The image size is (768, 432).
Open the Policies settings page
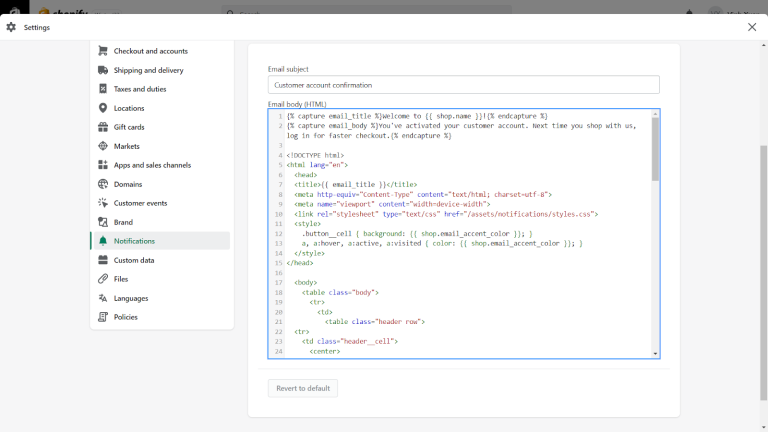tap(126, 317)
